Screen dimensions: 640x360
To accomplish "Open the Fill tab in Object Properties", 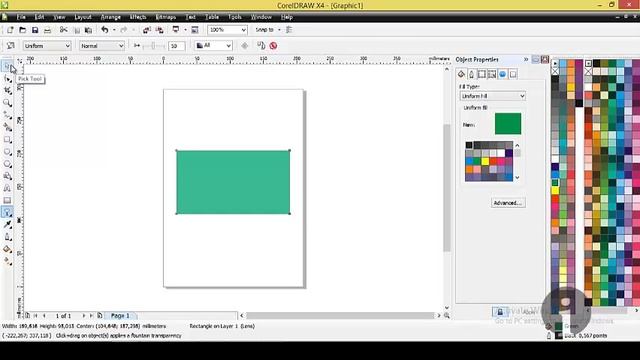I will tap(461, 74).
